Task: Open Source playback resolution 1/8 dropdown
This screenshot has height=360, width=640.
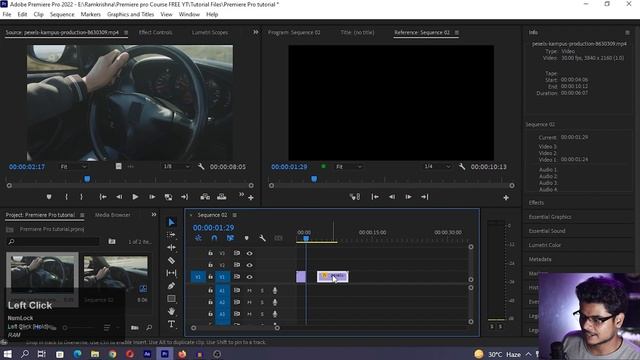Action: 176,167
